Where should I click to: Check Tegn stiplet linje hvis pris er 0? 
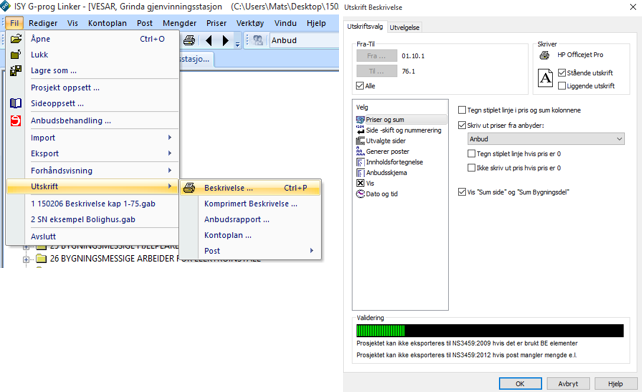click(x=471, y=154)
